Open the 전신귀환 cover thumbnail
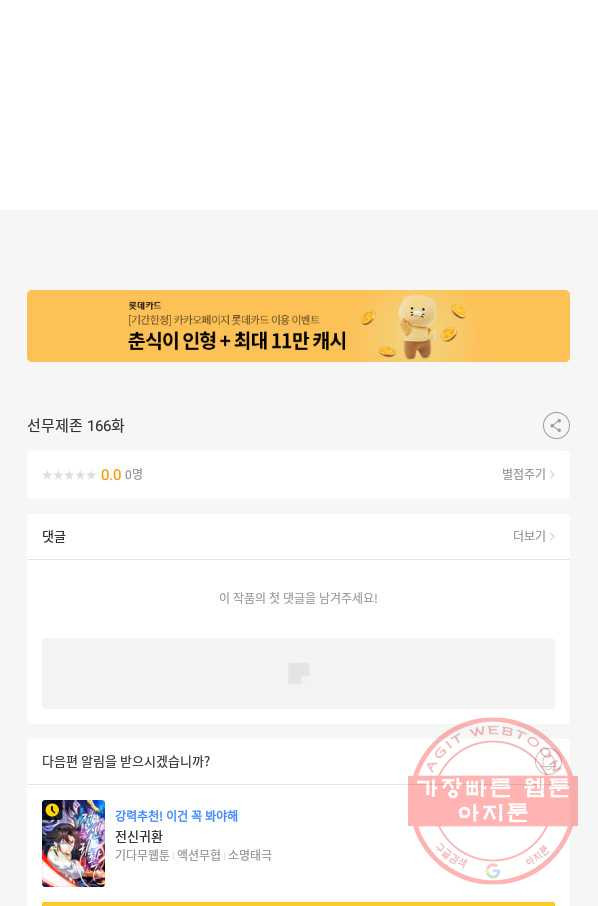Viewport: 598px width, 906px height. [x=73, y=843]
